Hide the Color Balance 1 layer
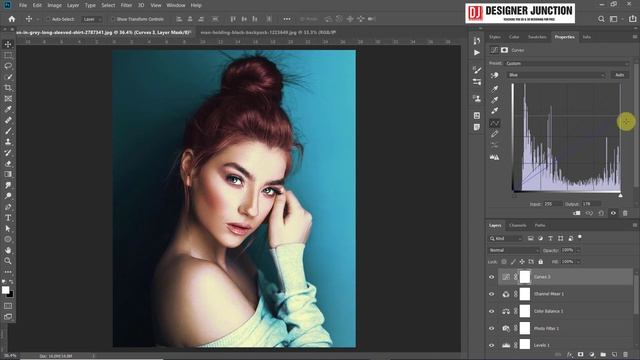640x360 pixels. (491, 311)
